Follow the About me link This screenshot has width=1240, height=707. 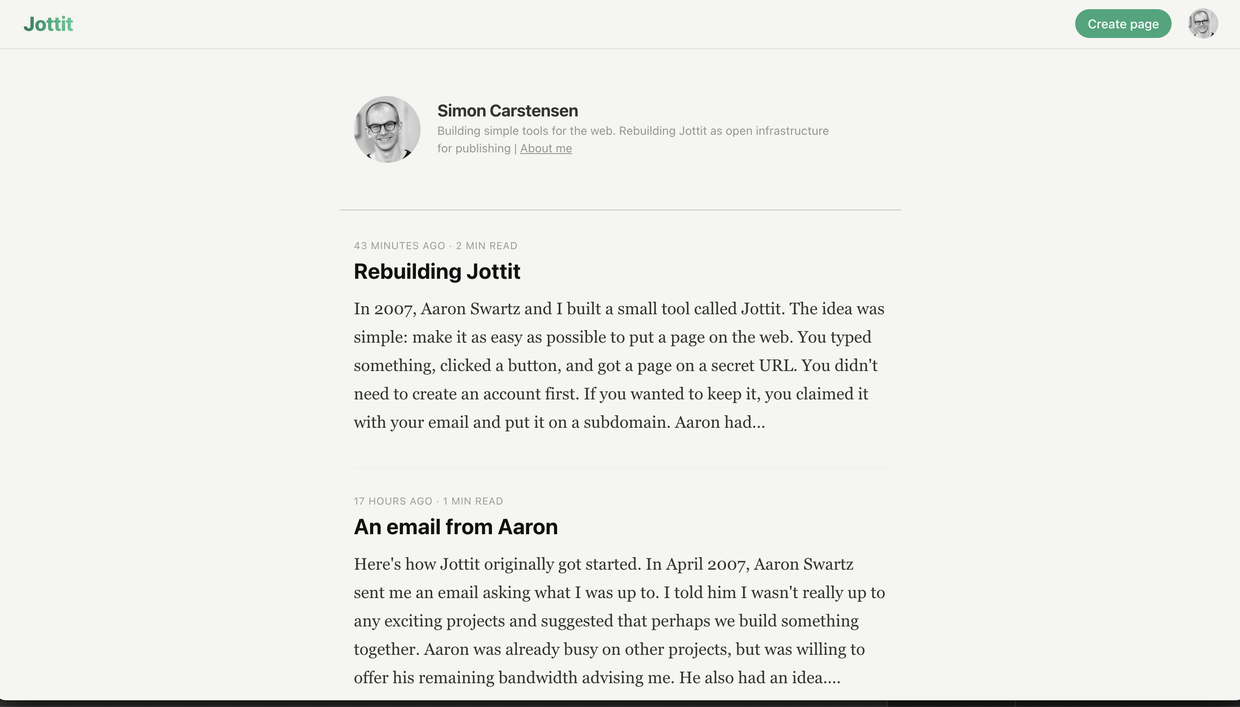(546, 149)
